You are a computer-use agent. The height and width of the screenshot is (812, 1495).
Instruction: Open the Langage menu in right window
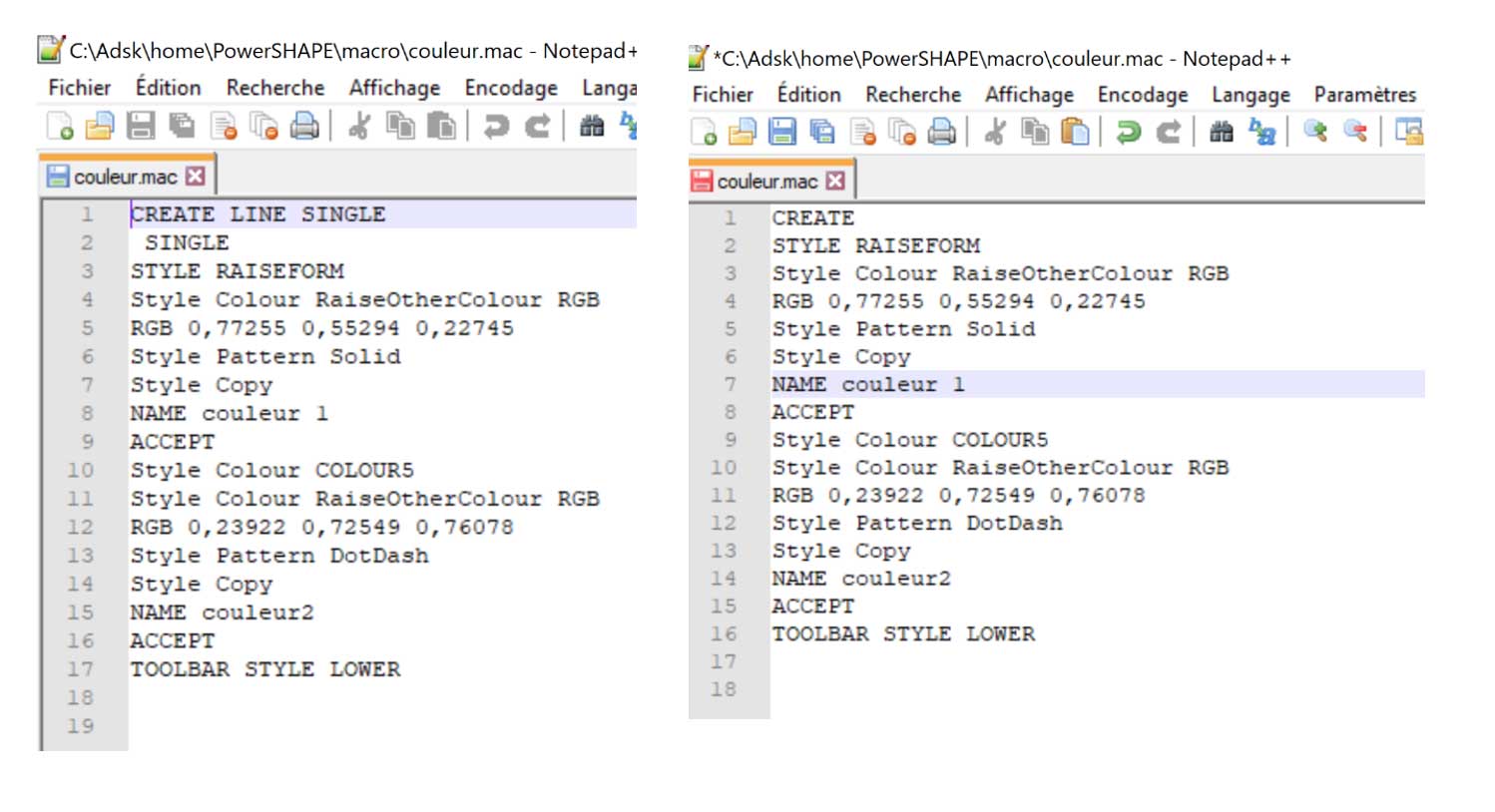coord(1250,95)
